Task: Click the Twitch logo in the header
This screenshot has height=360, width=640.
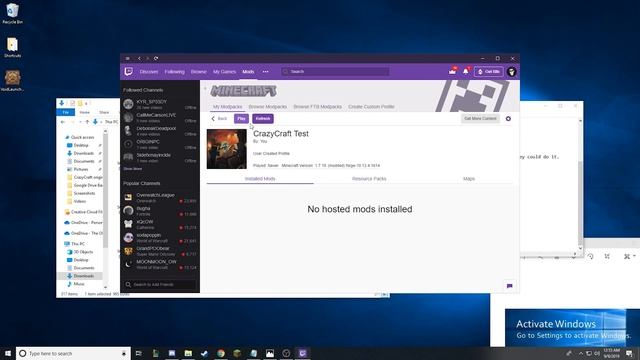Action: (129, 72)
